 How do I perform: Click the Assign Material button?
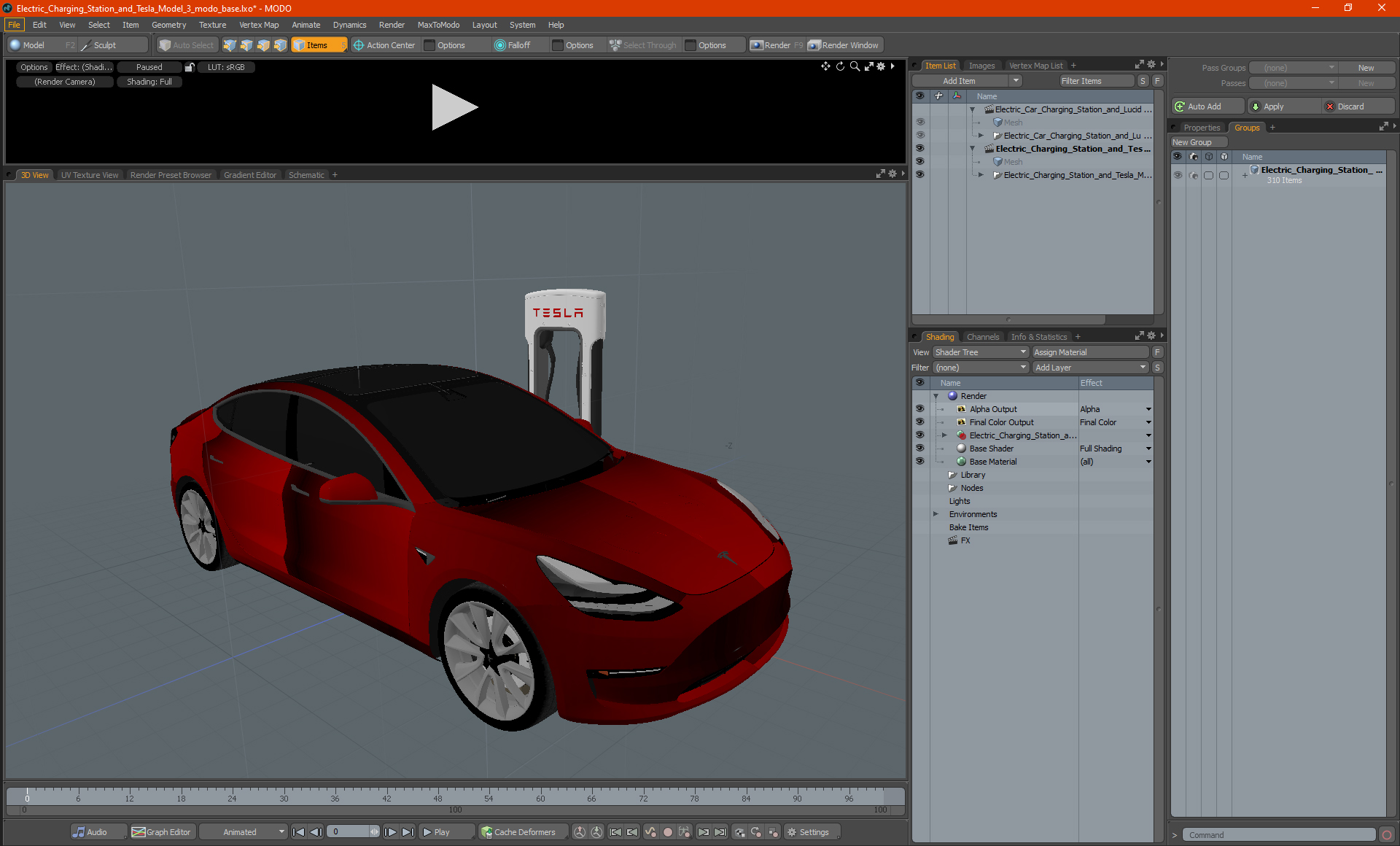[1090, 352]
